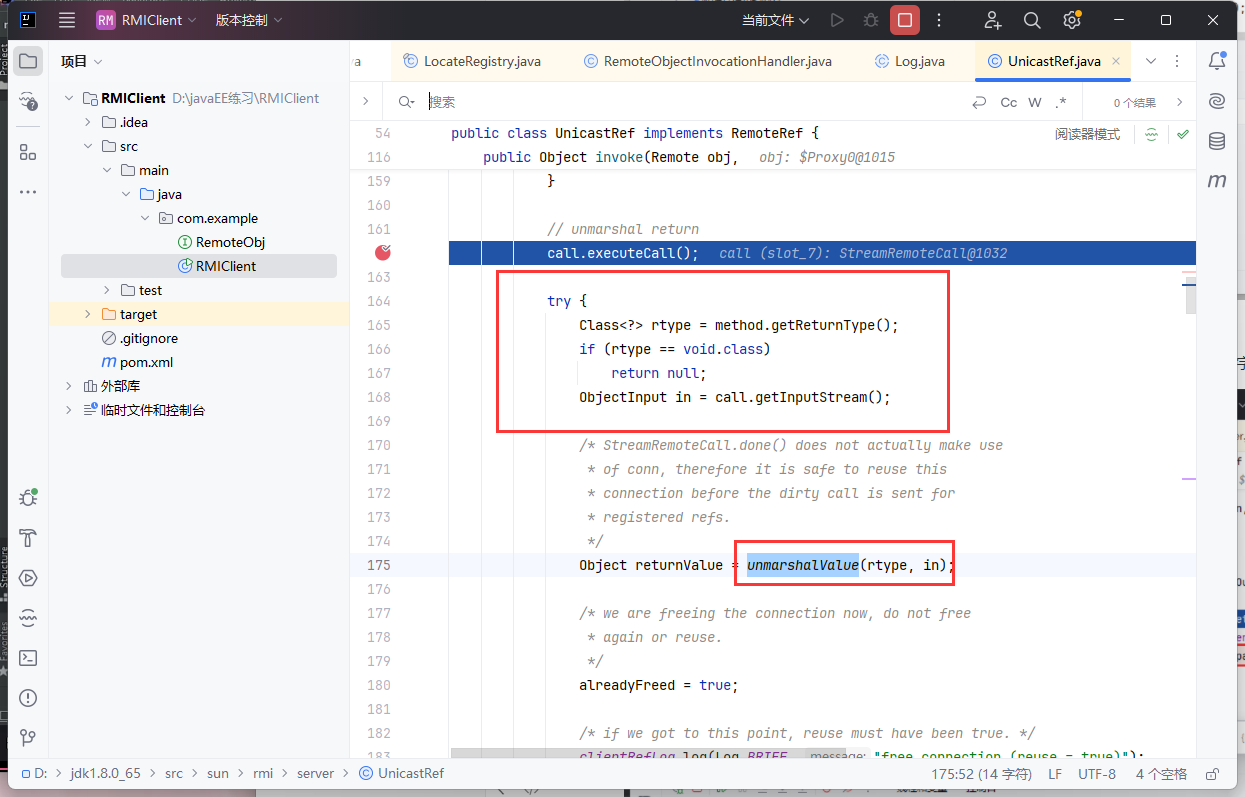This screenshot has height=797, width=1245.
Task: Remove the breakpoint on line 162
Action: click(382, 253)
